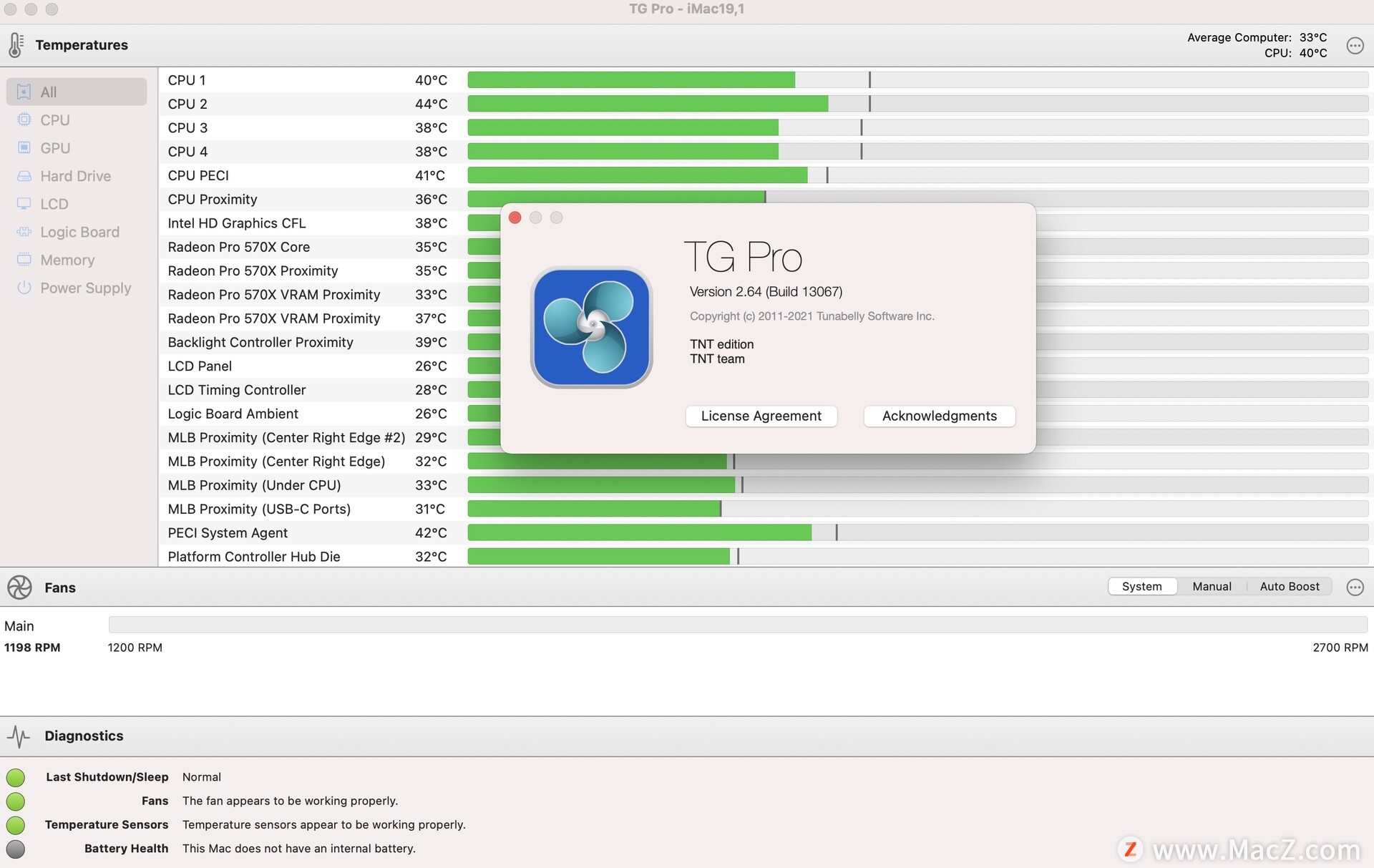Screen dimensions: 1374x868
Task: Close the TG Pro about dialog
Action: click(515, 218)
